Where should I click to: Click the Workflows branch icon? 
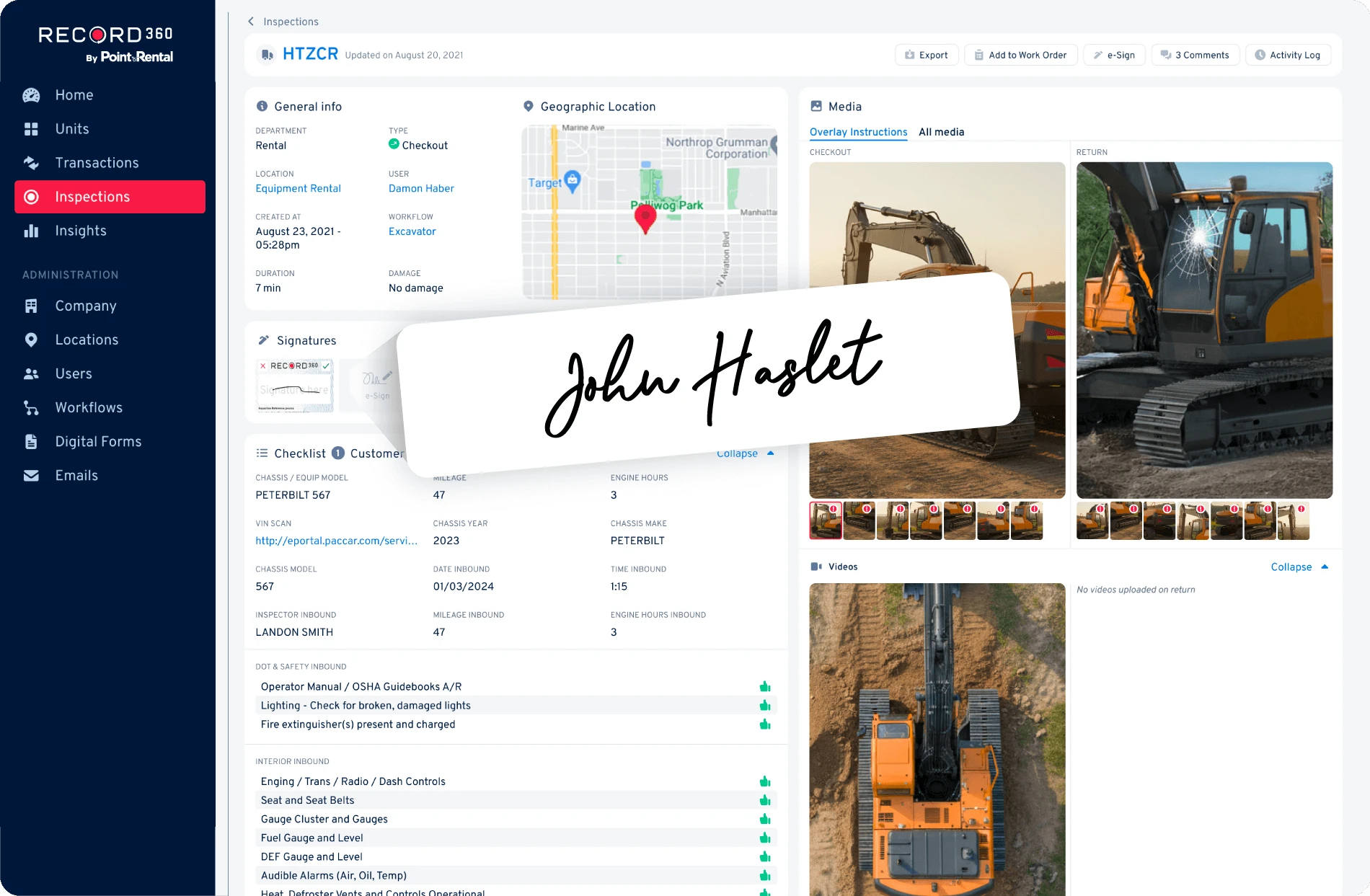coord(31,408)
